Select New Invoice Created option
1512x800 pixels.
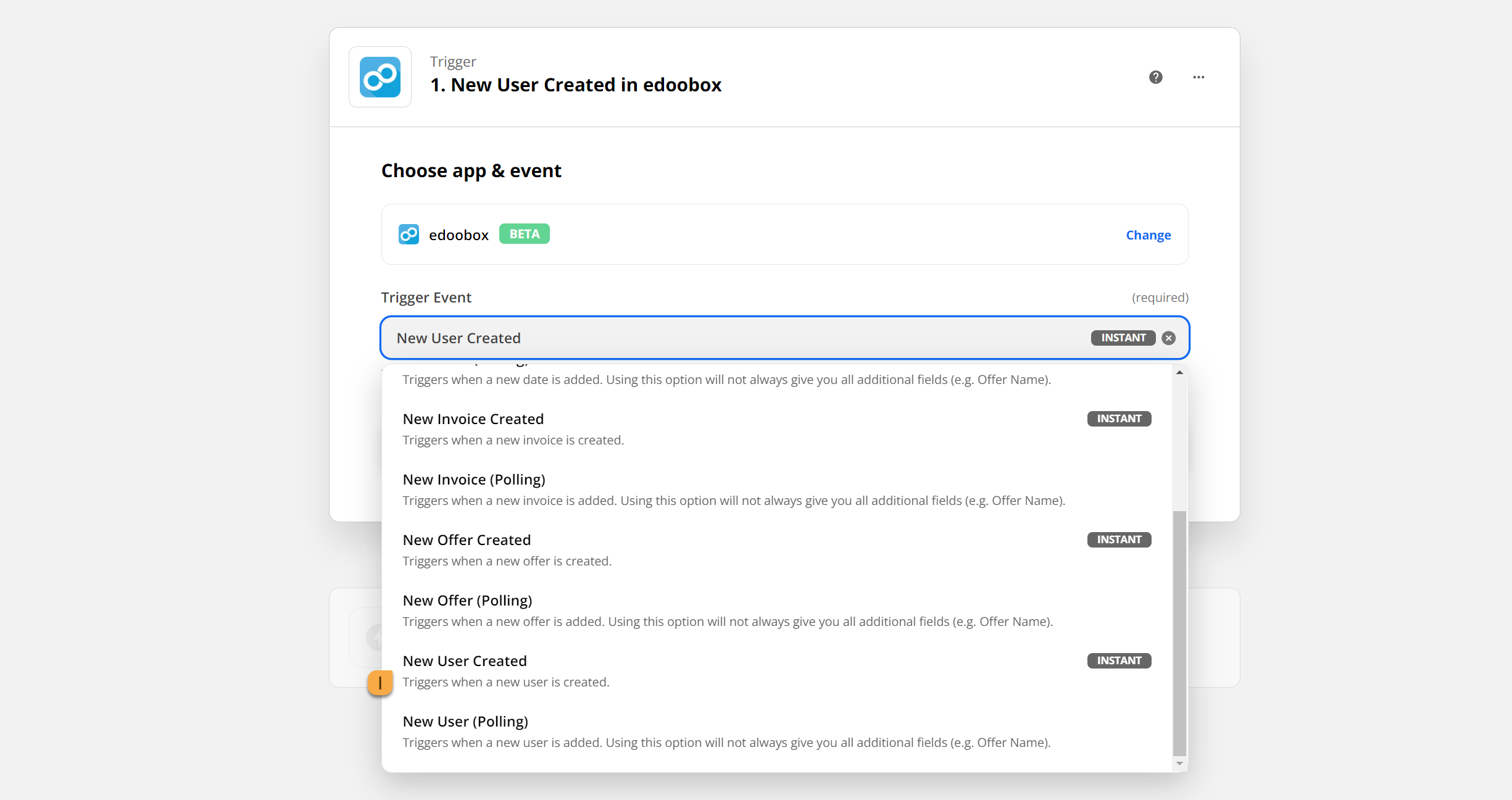[473, 419]
